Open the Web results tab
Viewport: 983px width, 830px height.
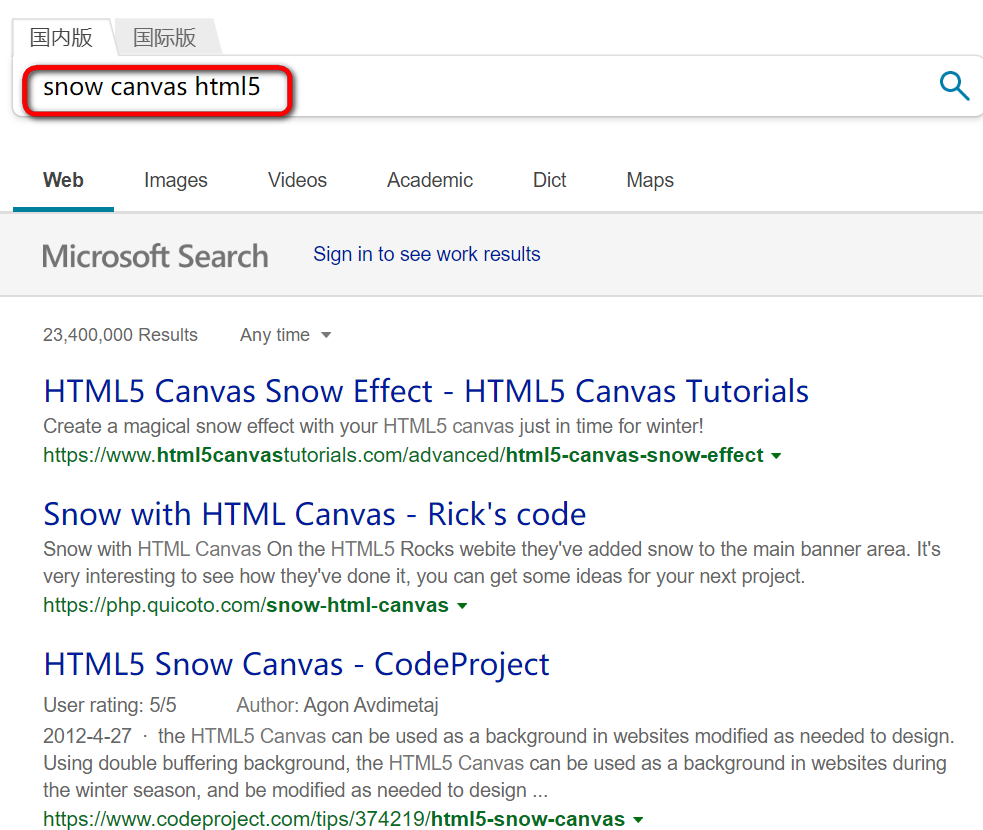(x=63, y=180)
